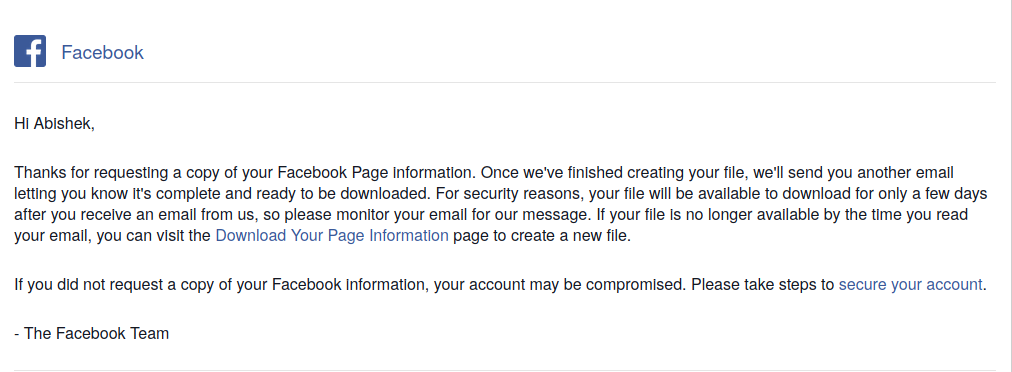This screenshot has height=372, width=1012.
Task: Click the phrase Please take steps to
Action: click(x=763, y=284)
